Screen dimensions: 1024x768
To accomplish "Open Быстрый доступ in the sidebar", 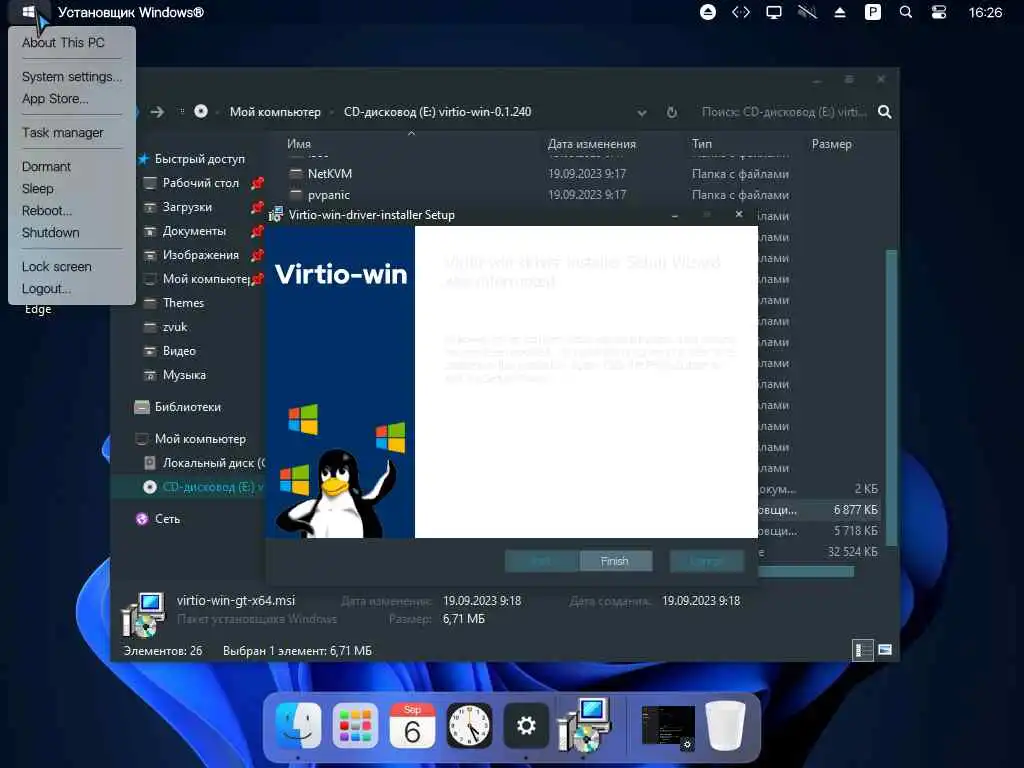I will (199, 159).
